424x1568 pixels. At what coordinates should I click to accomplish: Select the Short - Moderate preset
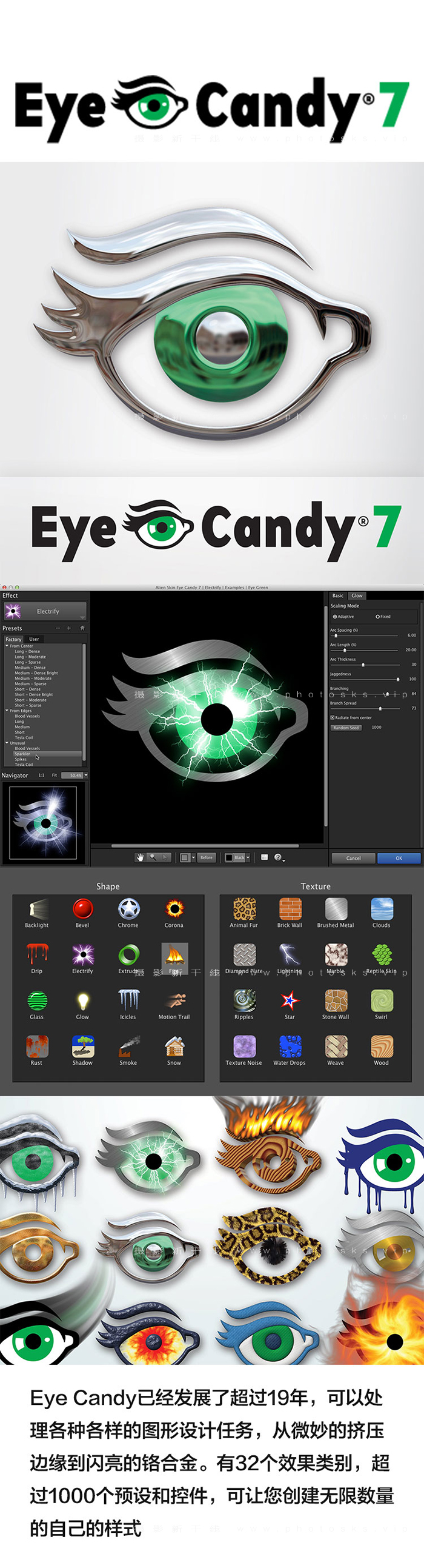[x=30, y=700]
